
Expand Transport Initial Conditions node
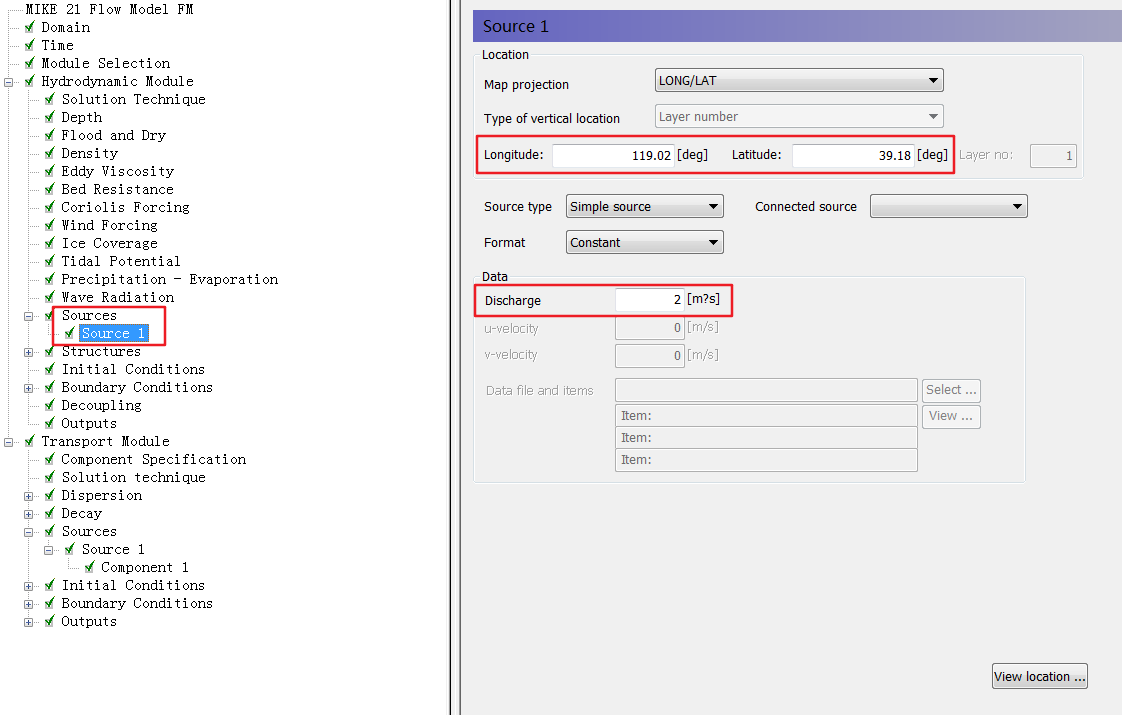pyautogui.click(x=29, y=586)
